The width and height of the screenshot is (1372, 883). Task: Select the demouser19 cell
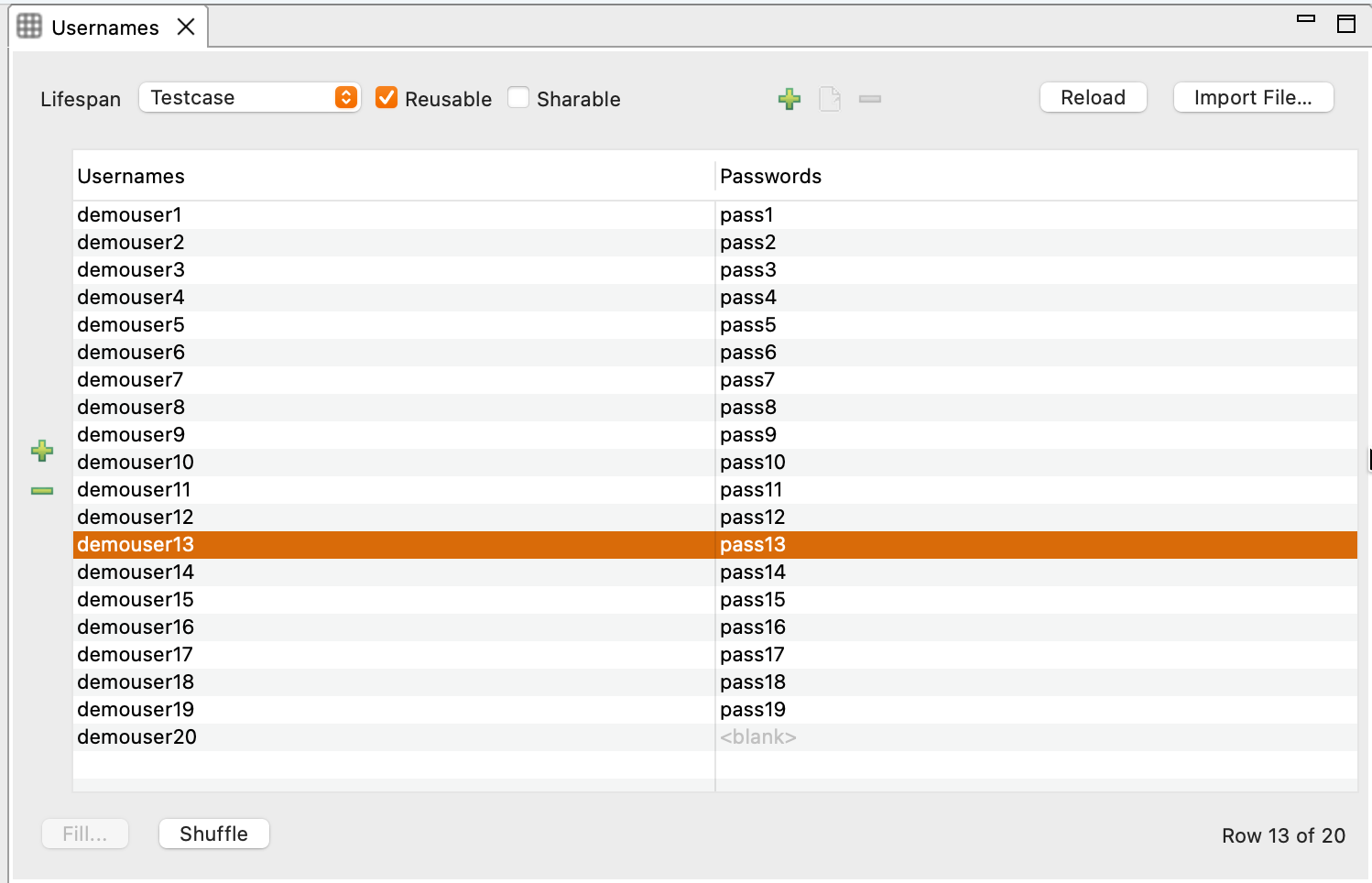click(394, 710)
